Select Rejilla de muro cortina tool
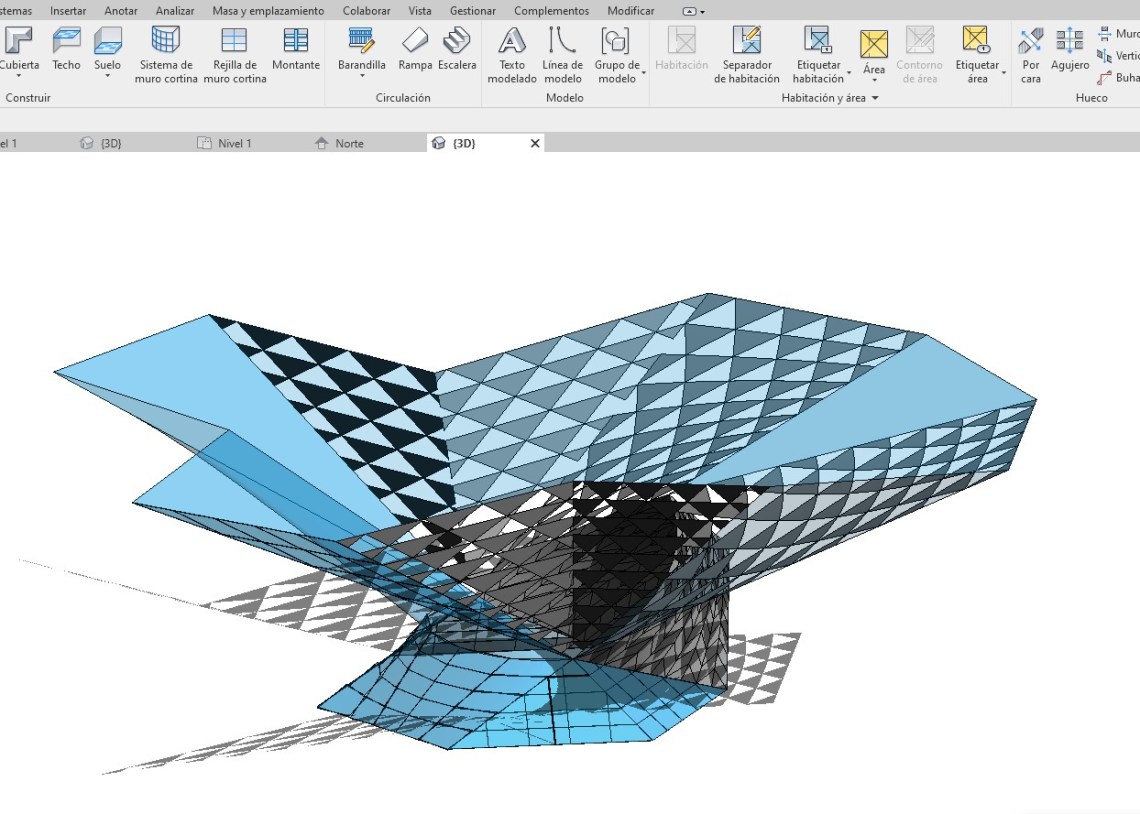 (234, 48)
